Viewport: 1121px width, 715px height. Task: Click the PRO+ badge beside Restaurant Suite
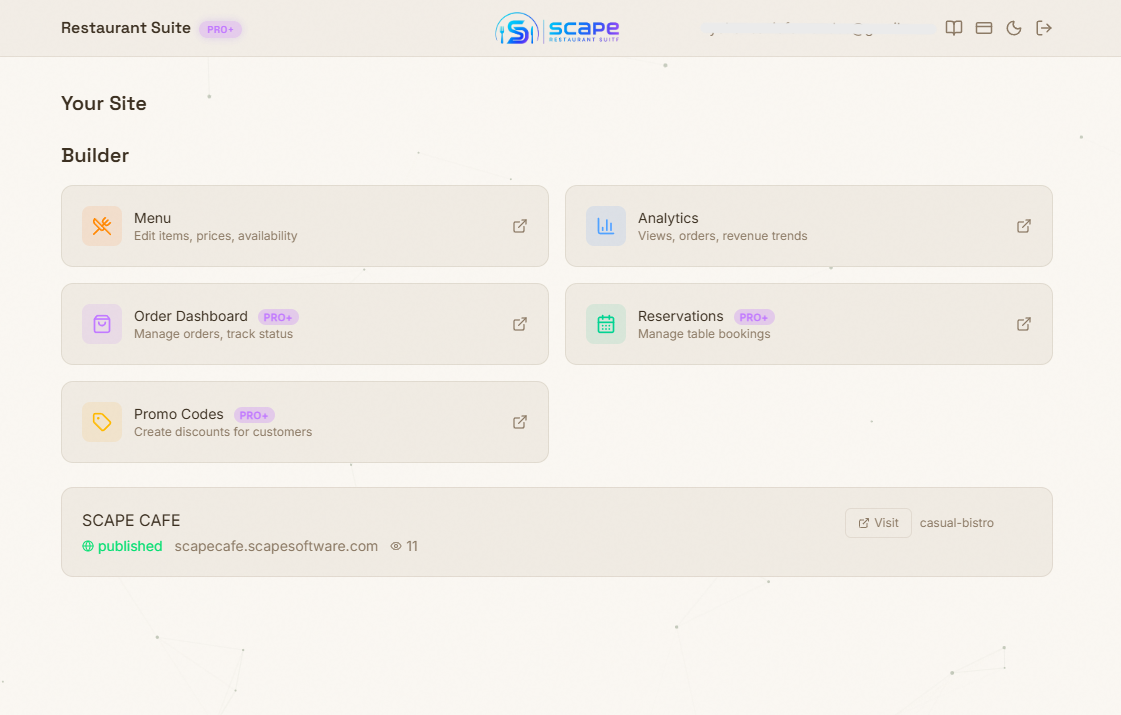pos(220,29)
